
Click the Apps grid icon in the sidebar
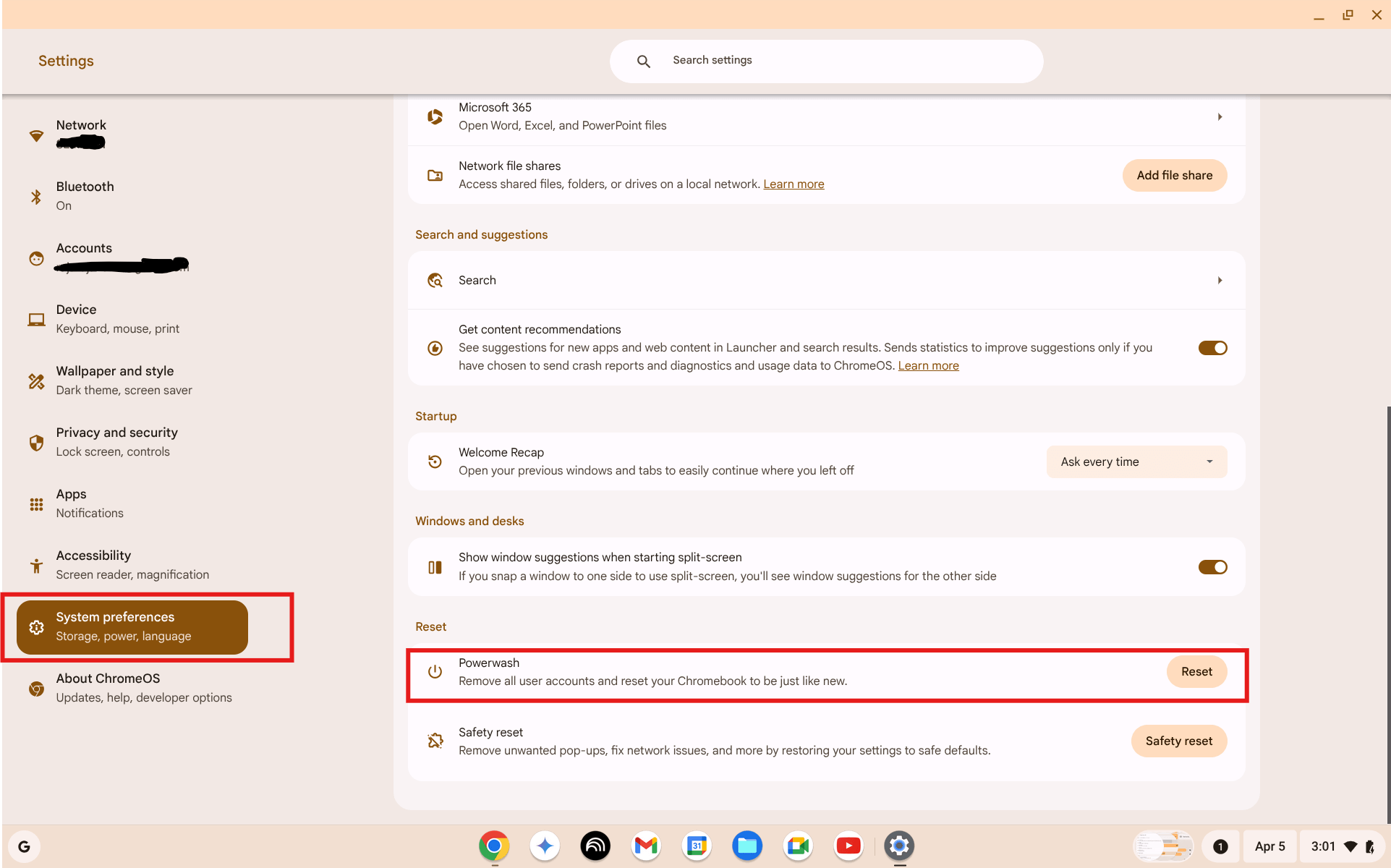click(36, 503)
